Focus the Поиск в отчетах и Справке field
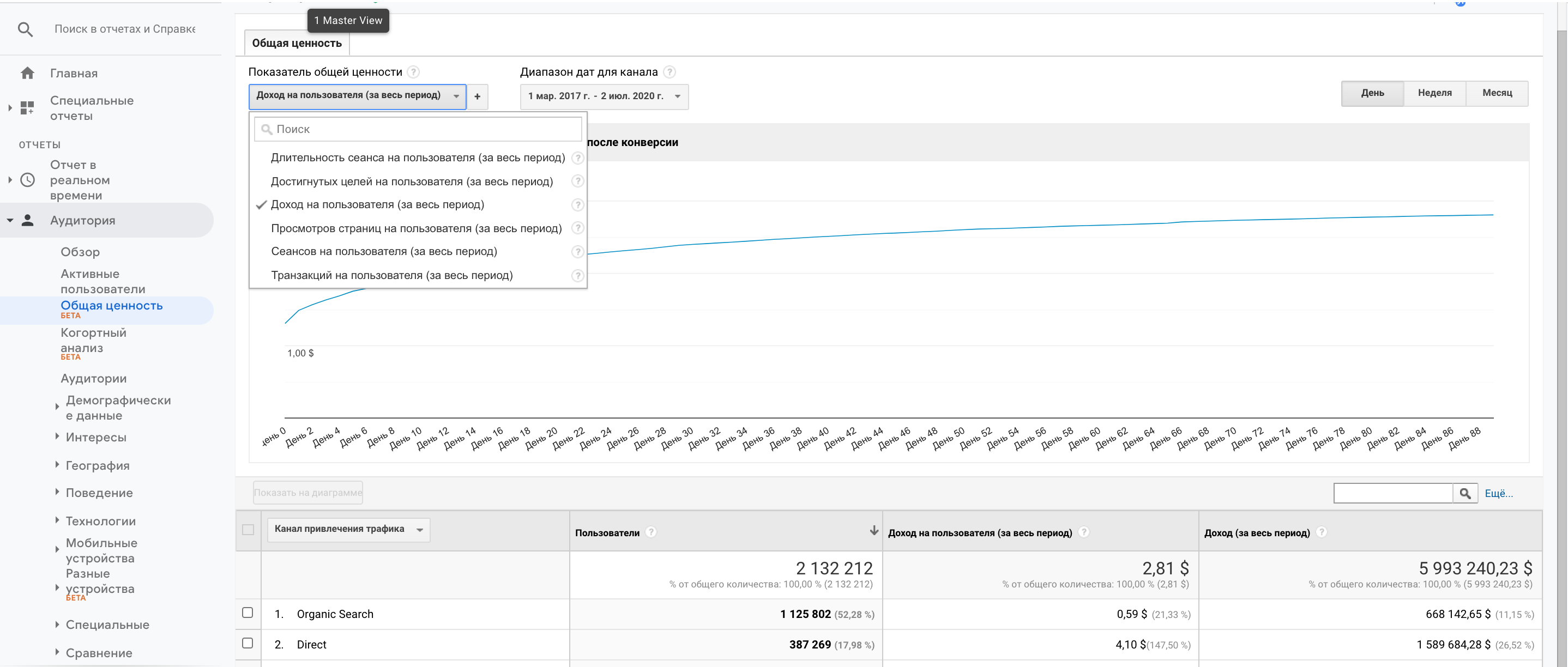This screenshot has width=1568, height=667. [125, 29]
